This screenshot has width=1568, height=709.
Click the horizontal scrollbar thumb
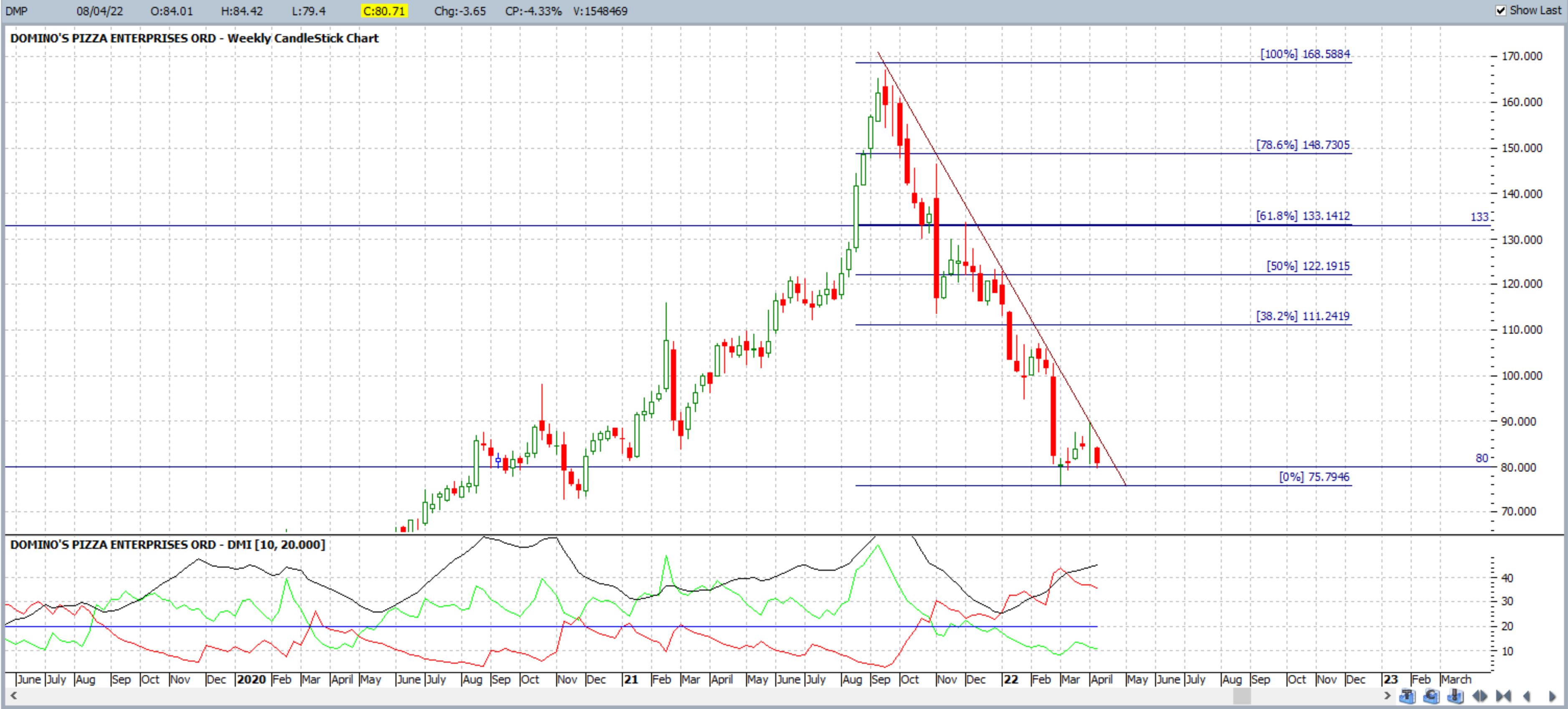[1242, 696]
